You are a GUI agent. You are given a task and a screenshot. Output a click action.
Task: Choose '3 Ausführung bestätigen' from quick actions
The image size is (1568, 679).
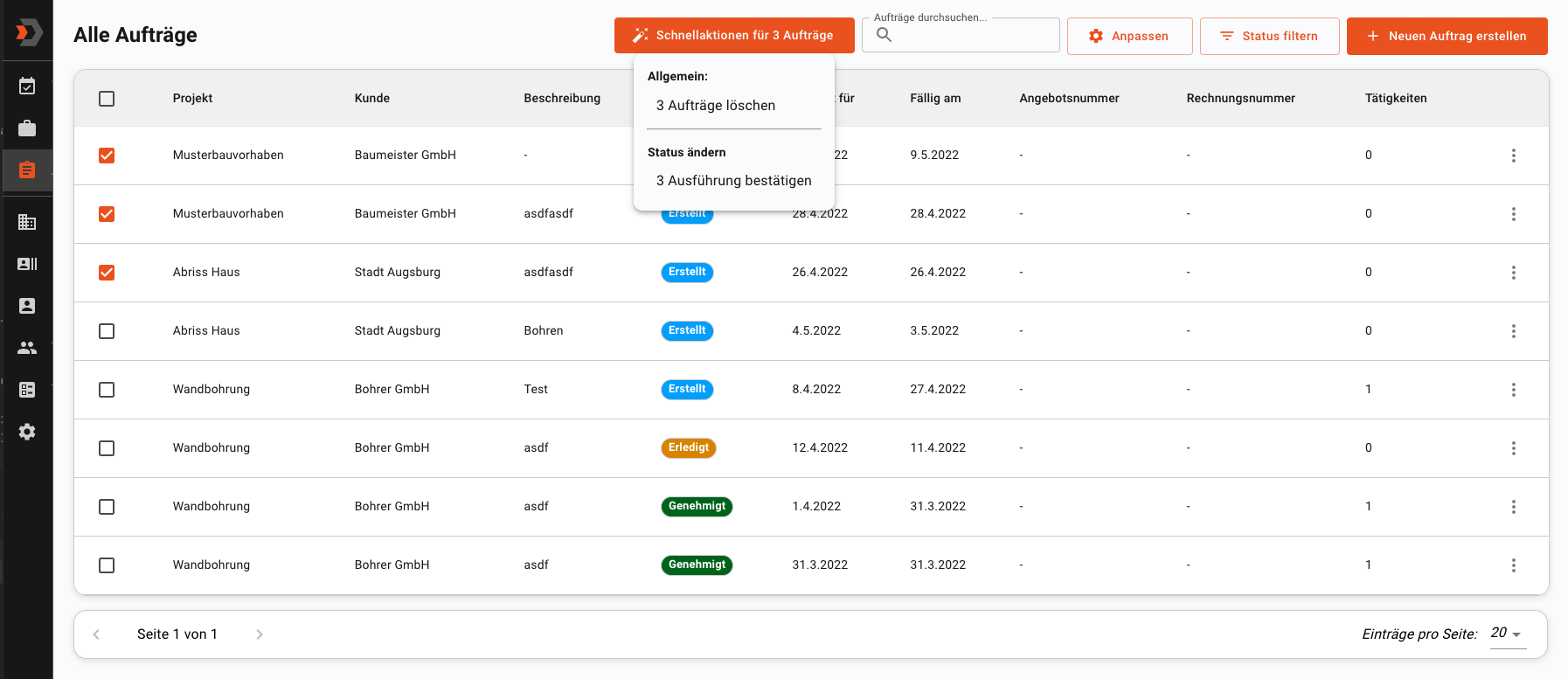point(734,181)
